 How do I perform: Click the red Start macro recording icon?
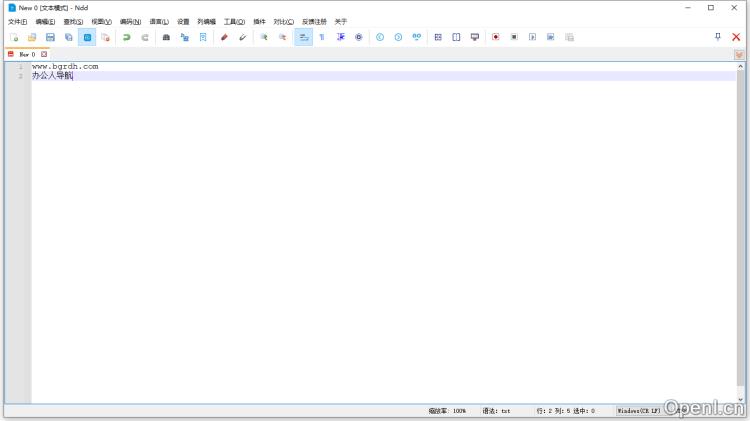click(x=495, y=37)
